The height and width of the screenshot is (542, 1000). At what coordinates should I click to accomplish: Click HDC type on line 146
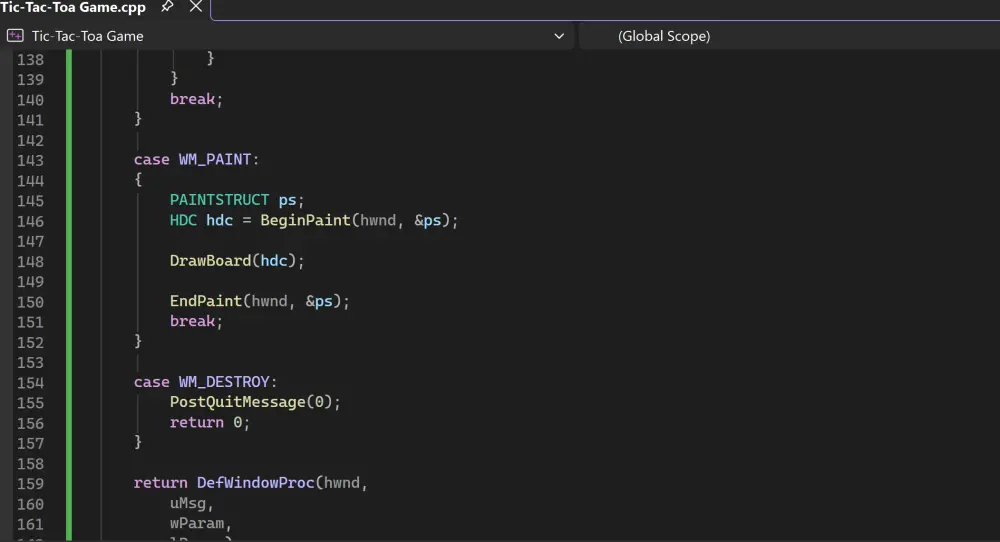(x=183, y=221)
